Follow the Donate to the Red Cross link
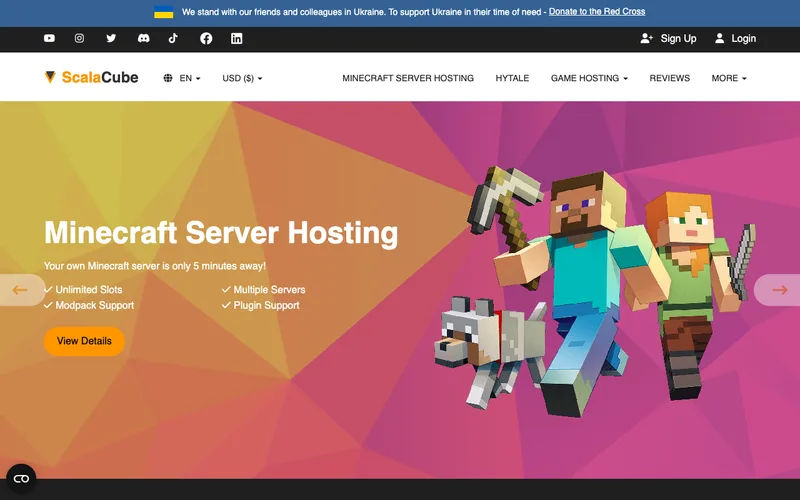 click(x=597, y=12)
